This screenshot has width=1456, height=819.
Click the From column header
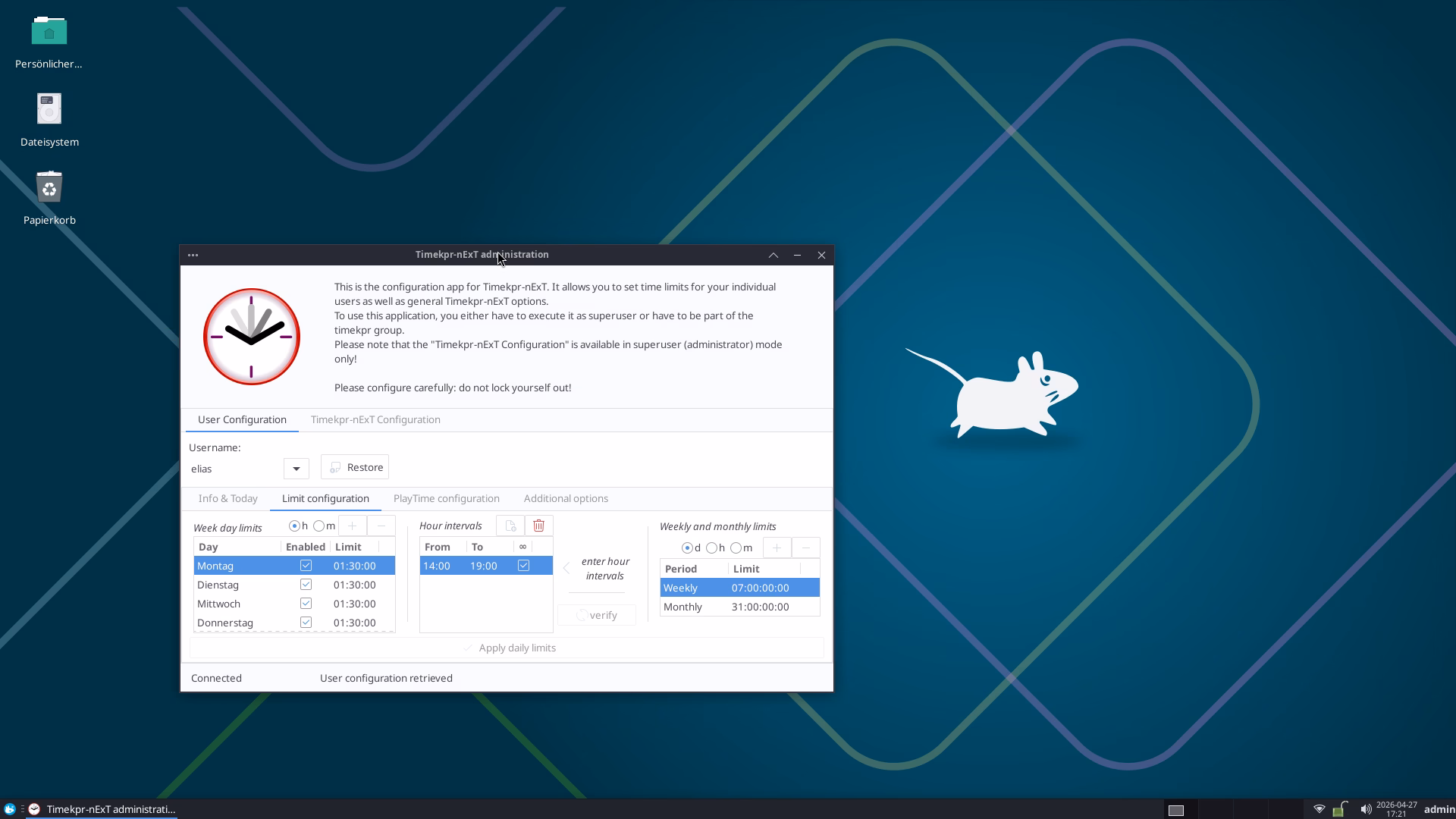(443, 547)
